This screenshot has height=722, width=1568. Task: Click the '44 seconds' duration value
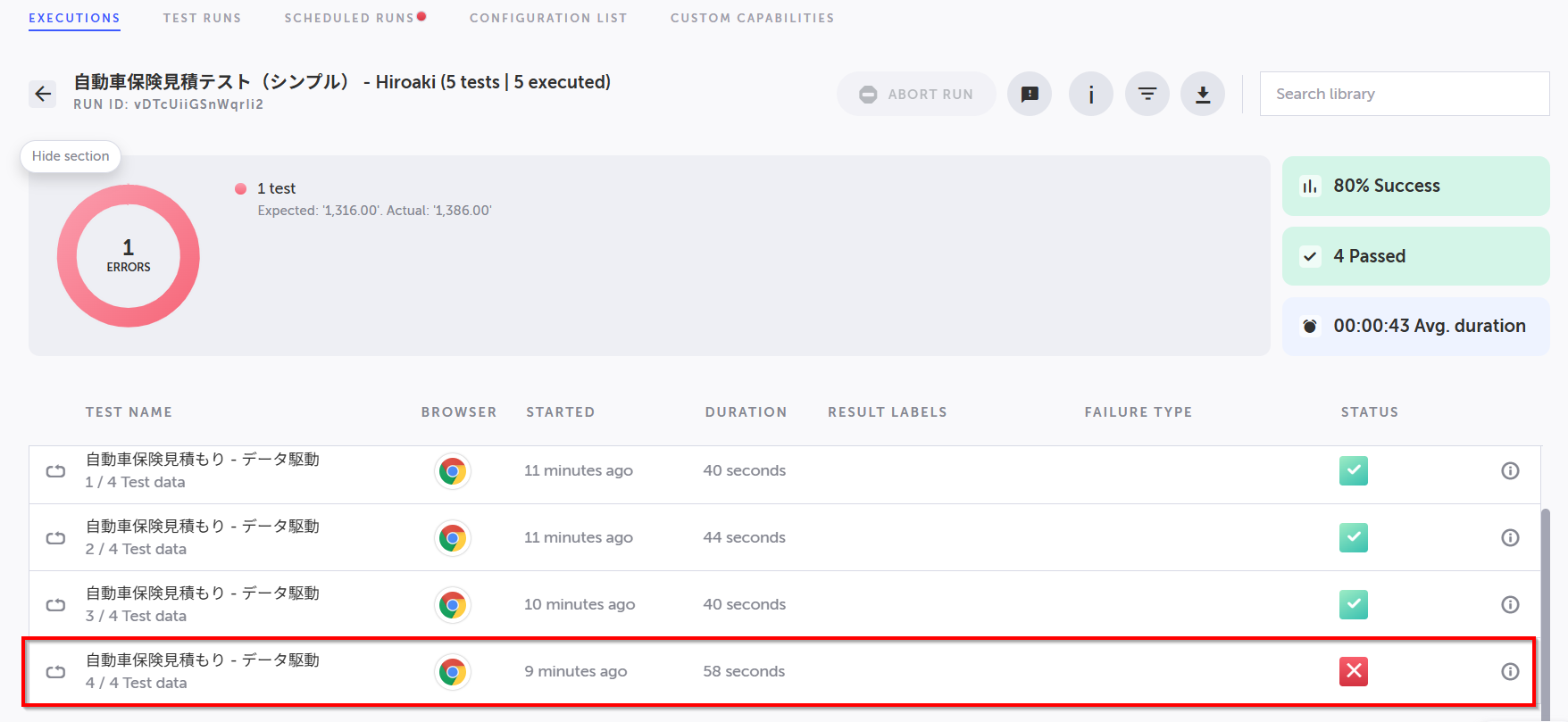tap(744, 537)
